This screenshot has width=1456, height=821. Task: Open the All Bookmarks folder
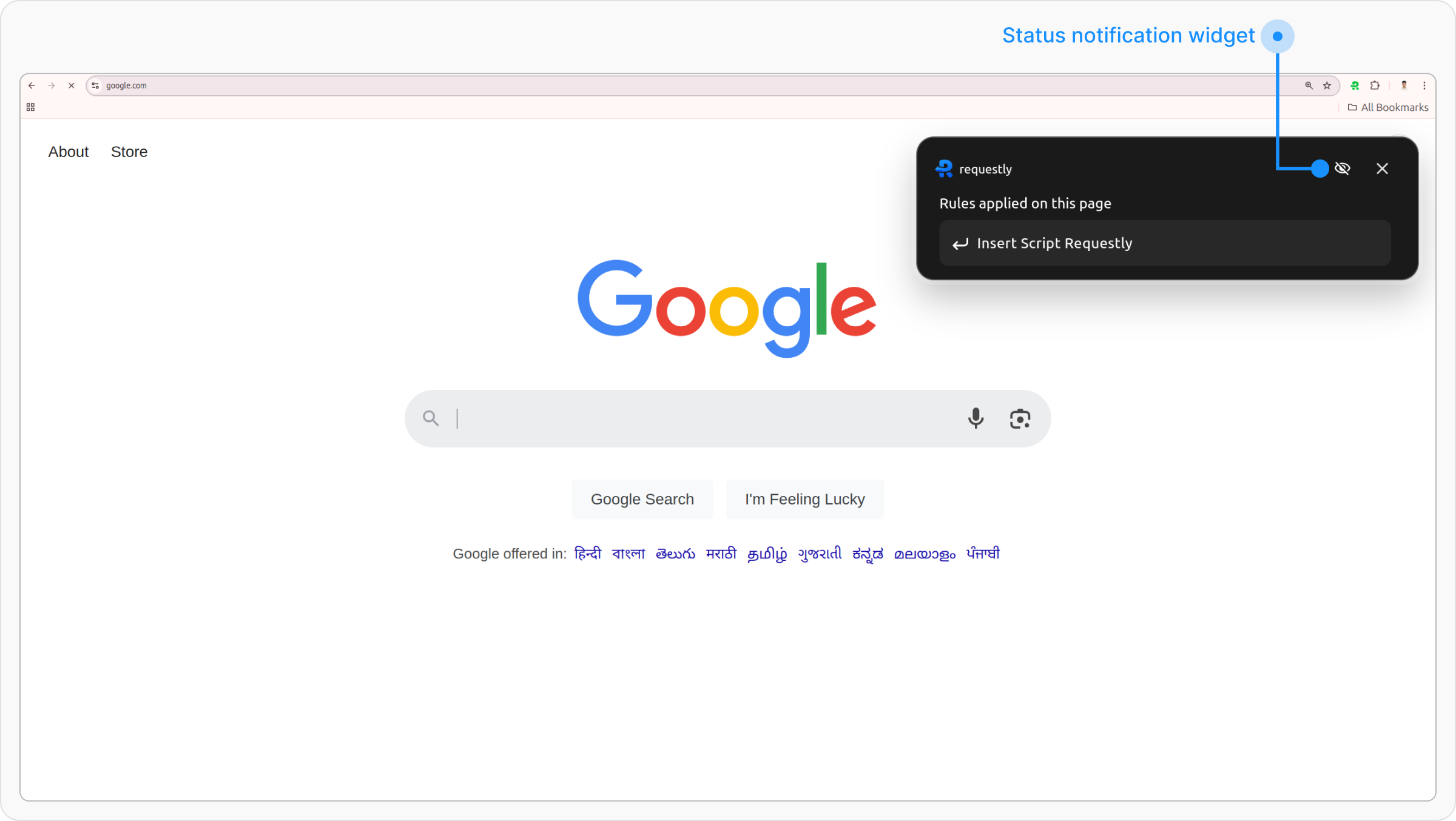click(x=1388, y=107)
